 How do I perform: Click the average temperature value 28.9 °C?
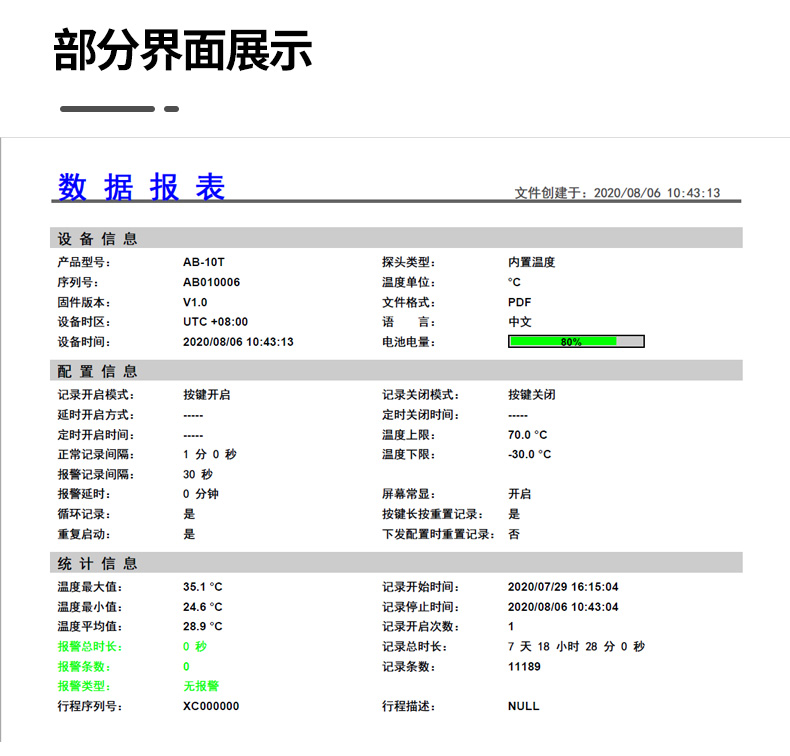(203, 627)
